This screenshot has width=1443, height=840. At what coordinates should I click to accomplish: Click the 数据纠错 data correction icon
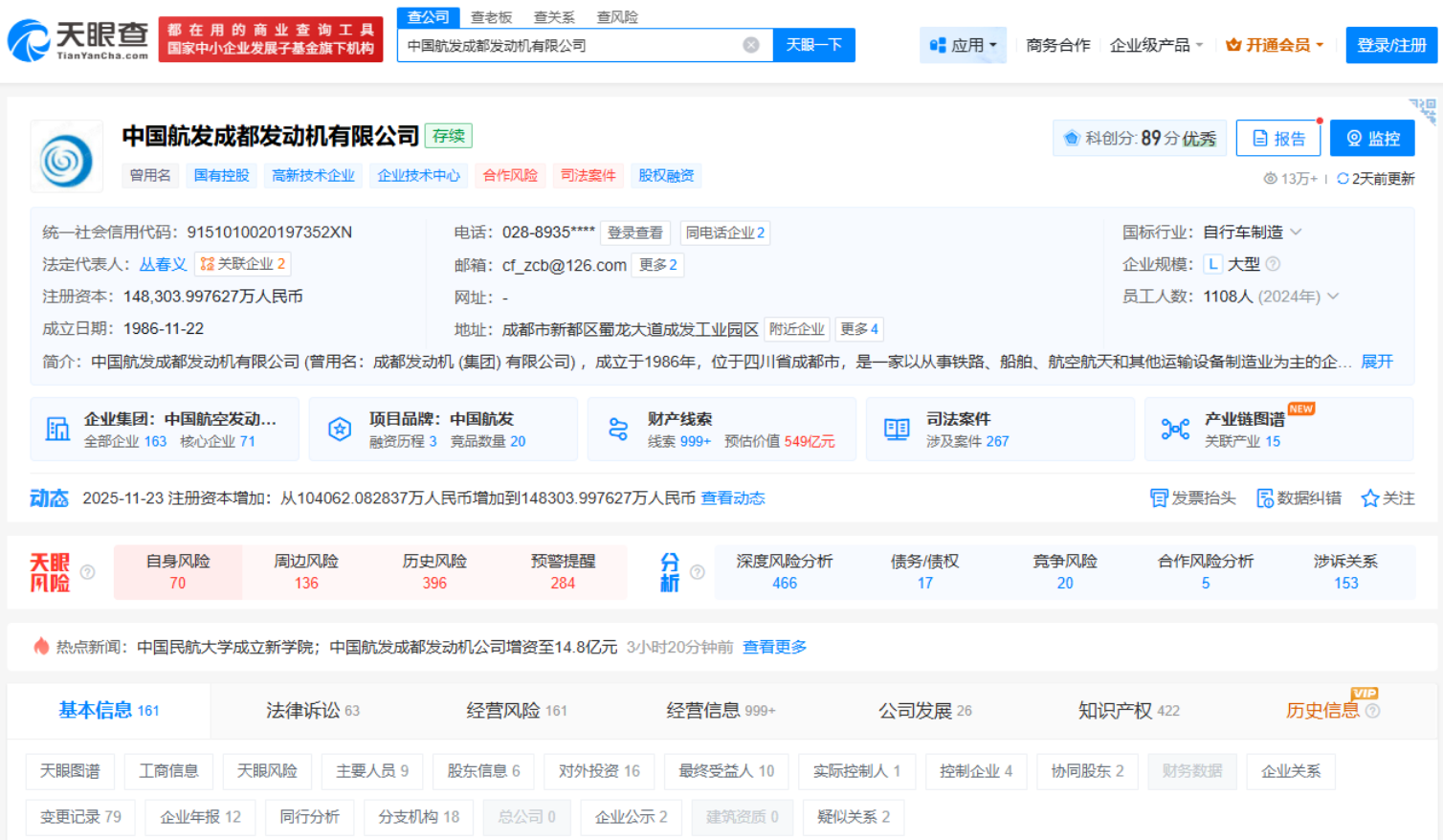click(1266, 497)
